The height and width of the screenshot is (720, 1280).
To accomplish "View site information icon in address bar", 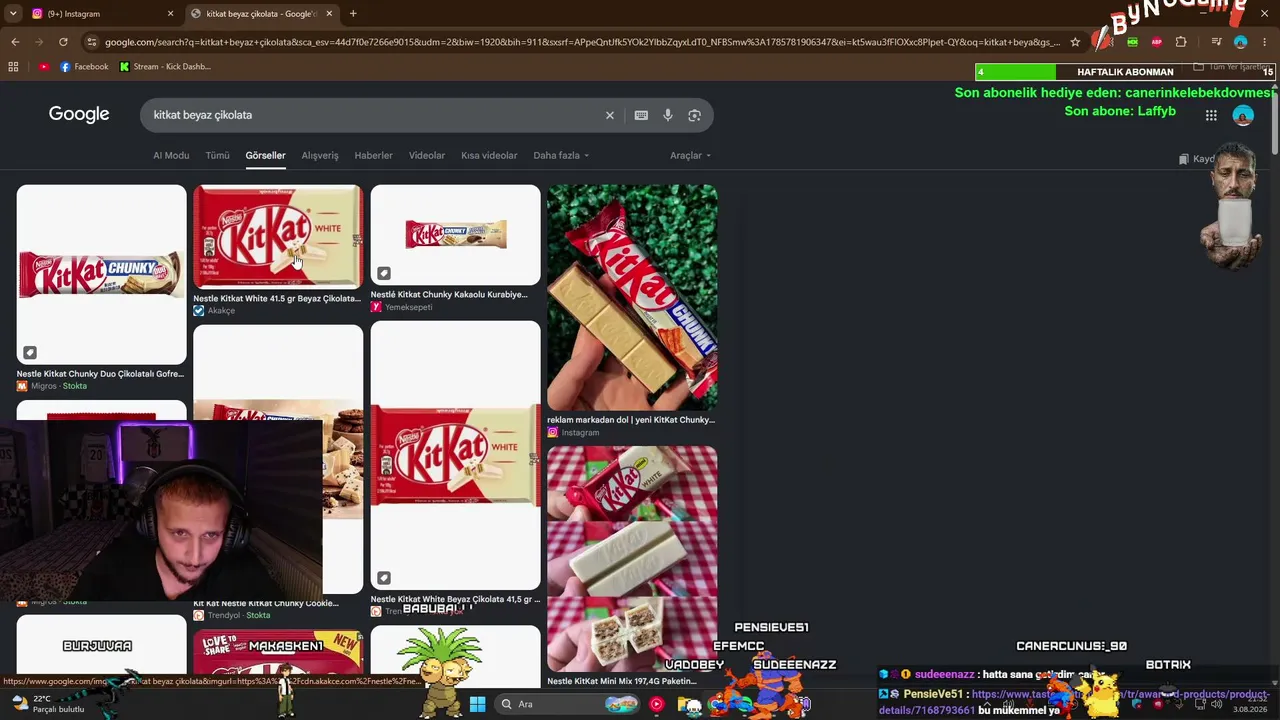I will click(92, 42).
